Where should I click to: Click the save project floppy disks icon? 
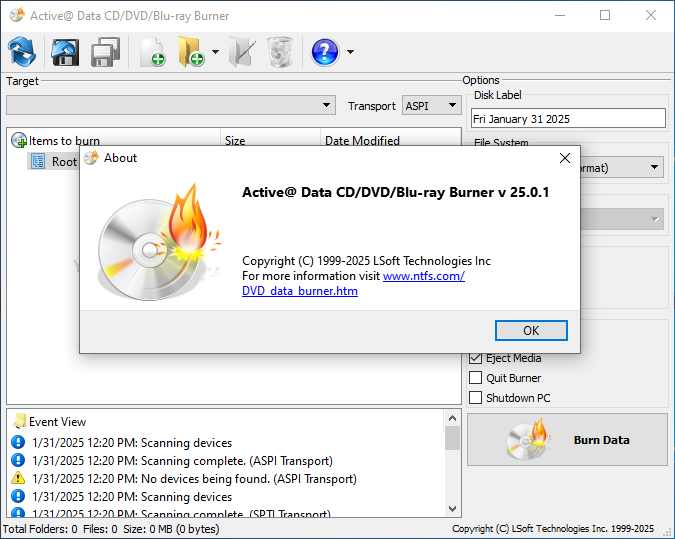tap(105, 52)
